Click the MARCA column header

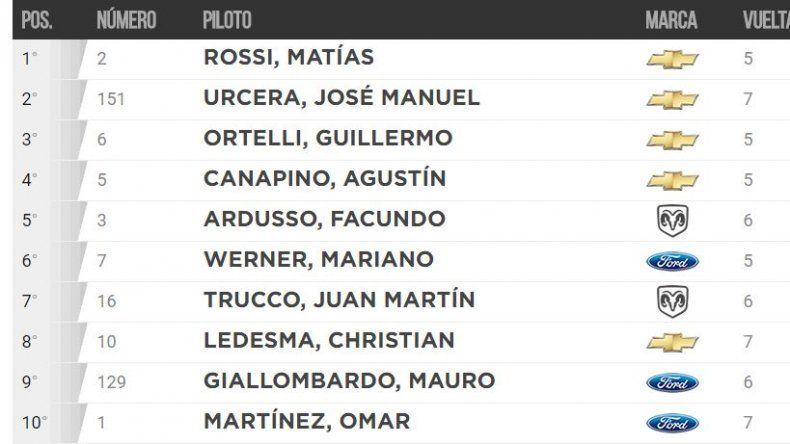click(x=672, y=20)
